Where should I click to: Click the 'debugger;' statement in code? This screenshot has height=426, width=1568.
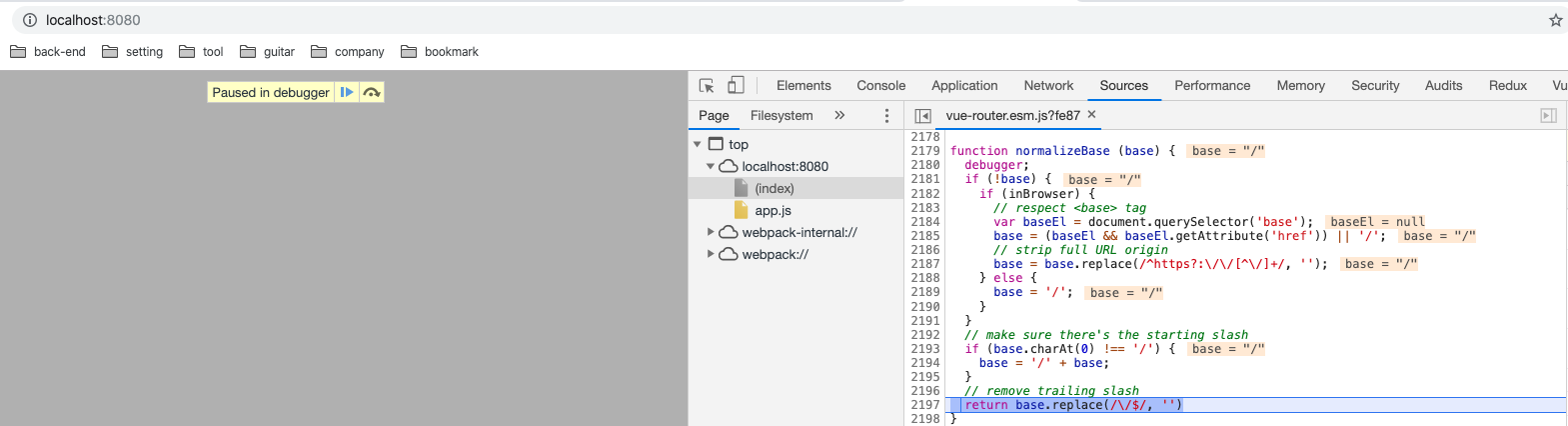[x=996, y=165]
